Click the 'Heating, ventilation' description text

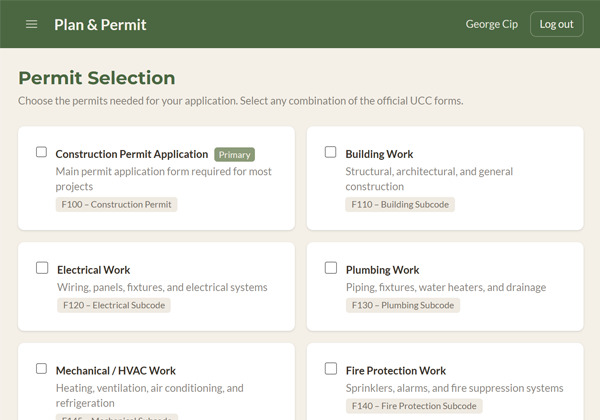tap(150, 396)
